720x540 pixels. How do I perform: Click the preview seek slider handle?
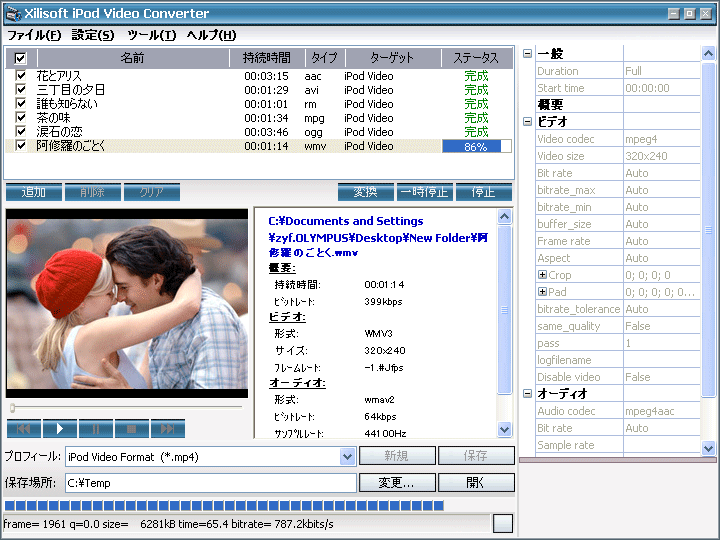coord(12,407)
